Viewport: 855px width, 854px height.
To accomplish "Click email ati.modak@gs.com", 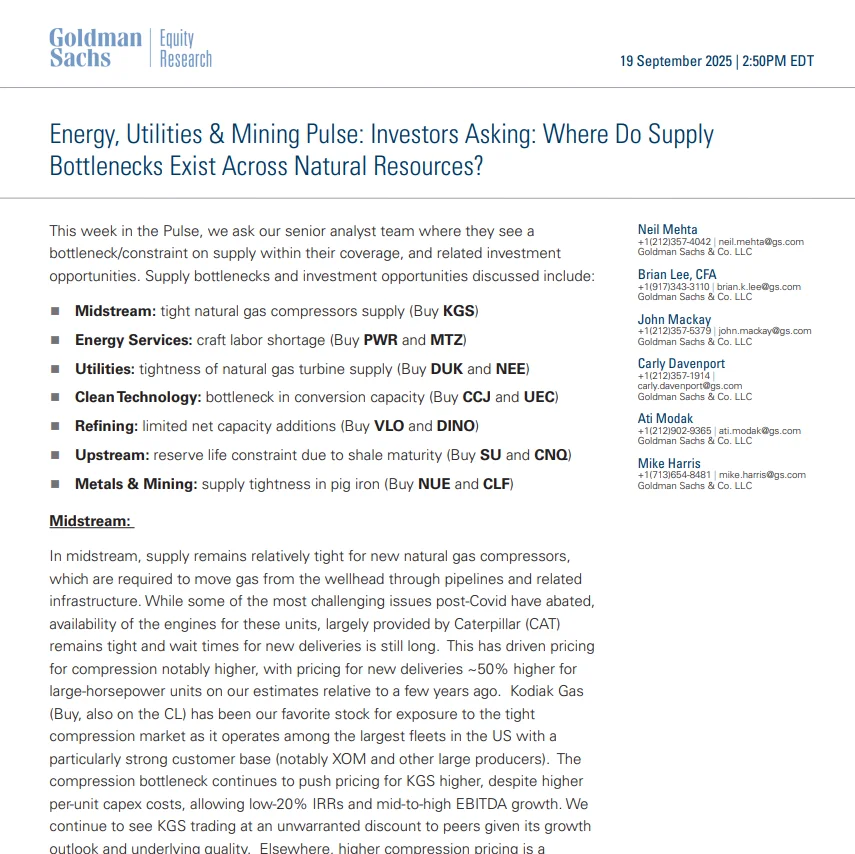I will [760, 430].
